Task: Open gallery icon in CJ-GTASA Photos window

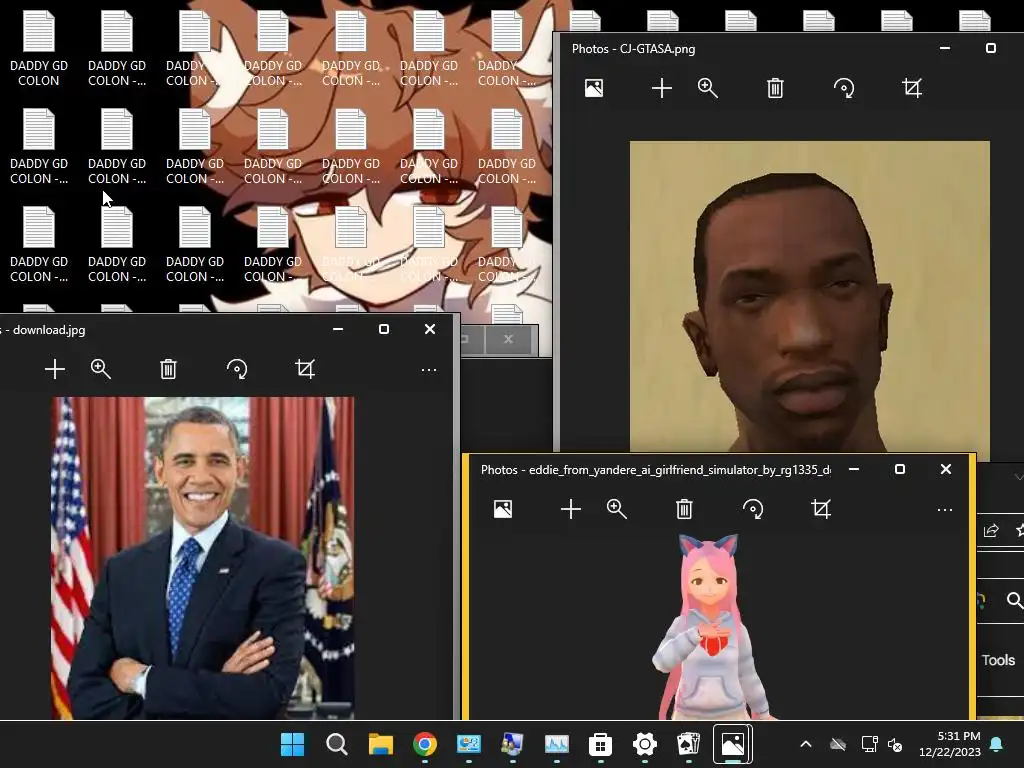Action: click(594, 88)
